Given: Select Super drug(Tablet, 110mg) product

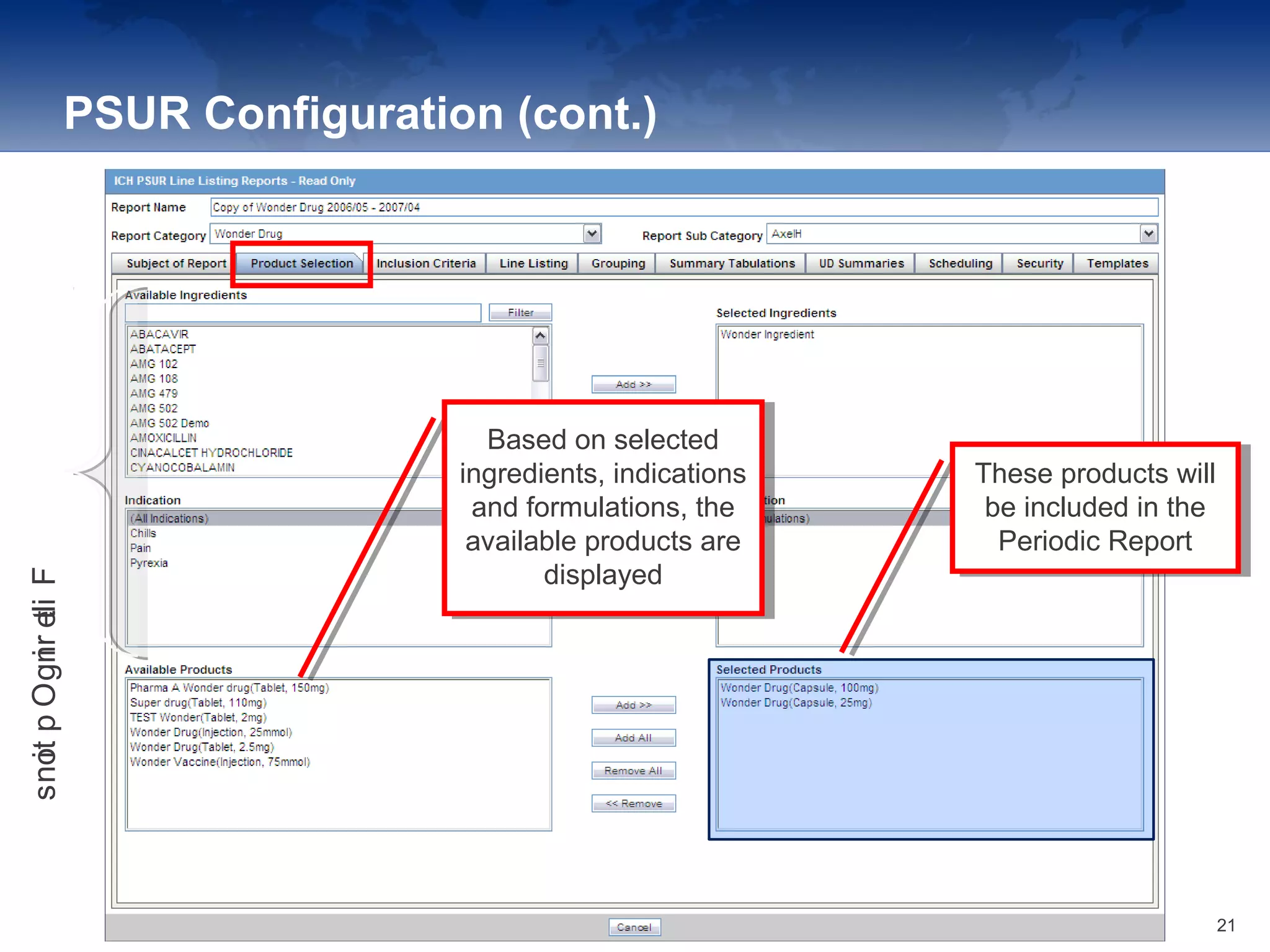Looking at the screenshot, I should click(198, 703).
